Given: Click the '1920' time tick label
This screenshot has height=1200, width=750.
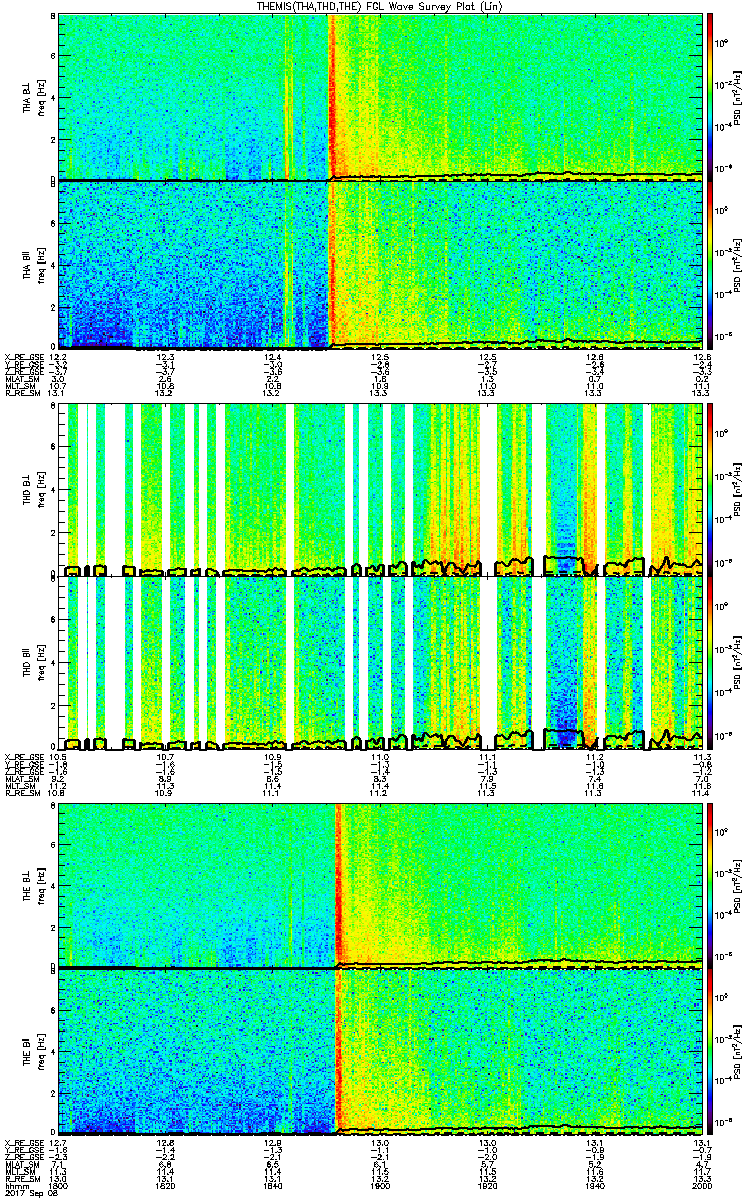Looking at the screenshot, I should click(486, 1187).
